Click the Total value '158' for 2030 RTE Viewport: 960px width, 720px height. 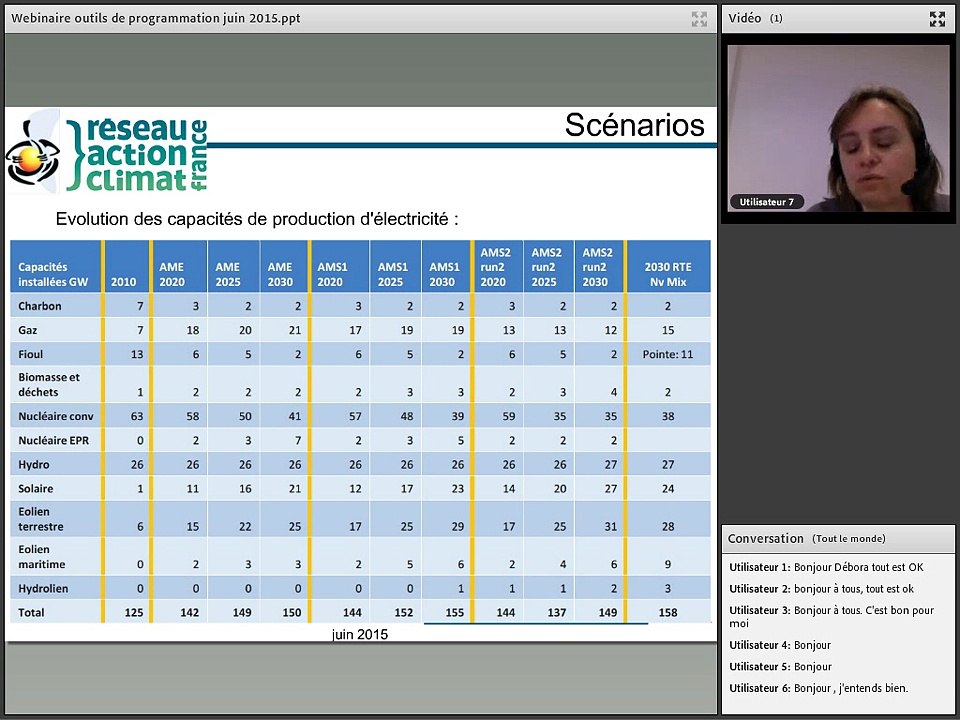point(668,612)
